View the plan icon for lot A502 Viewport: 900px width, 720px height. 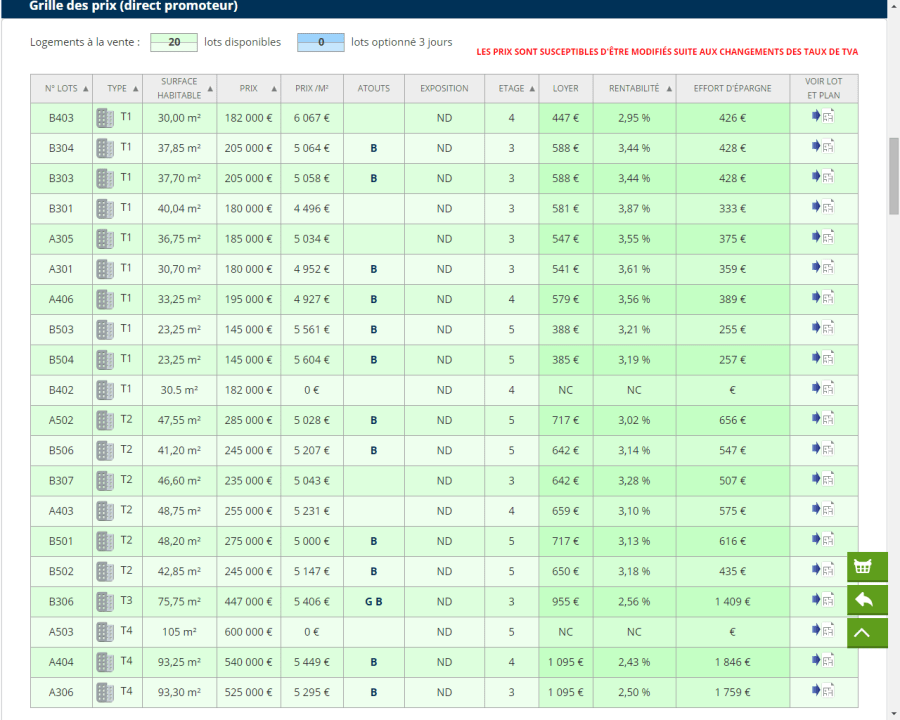click(x=822, y=420)
